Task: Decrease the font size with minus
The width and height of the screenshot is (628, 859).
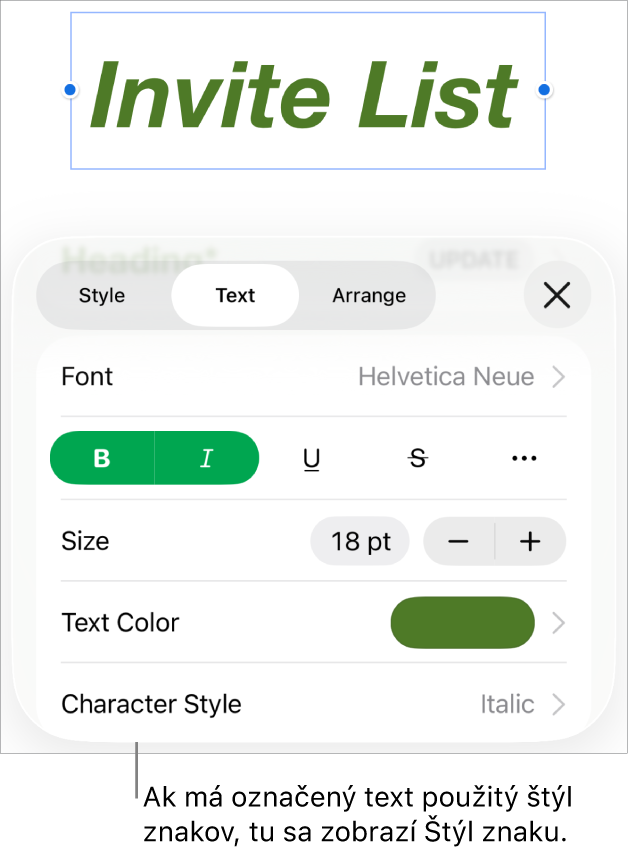Action: pyautogui.click(x=458, y=541)
